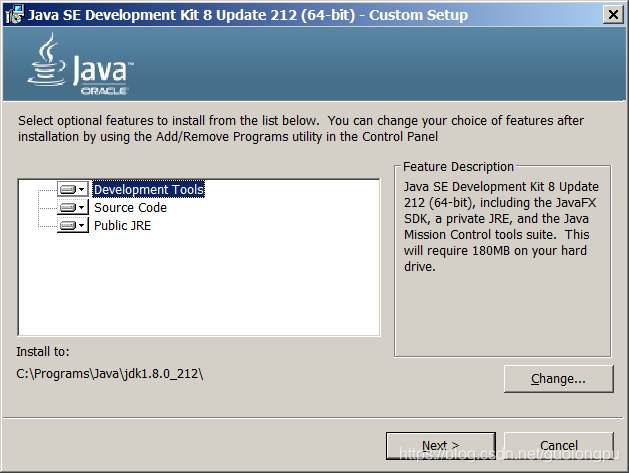This screenshot has height=473, width=629.
Task: Click the install path C:\Programs\Java\jdk1.8.0_212\
Action: coord(110,374)
